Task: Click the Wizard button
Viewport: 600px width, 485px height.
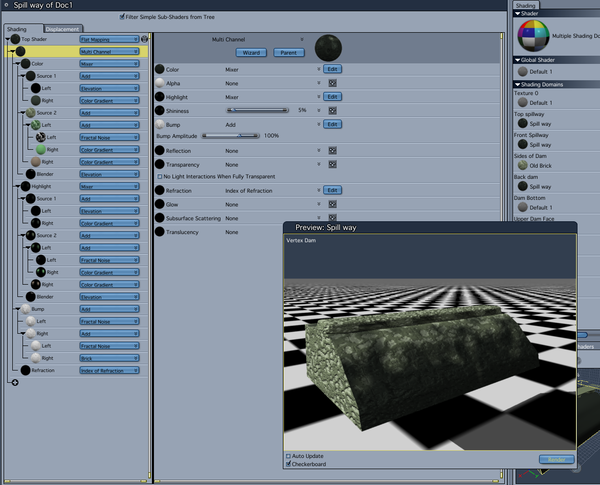Action: pos(251,52)
